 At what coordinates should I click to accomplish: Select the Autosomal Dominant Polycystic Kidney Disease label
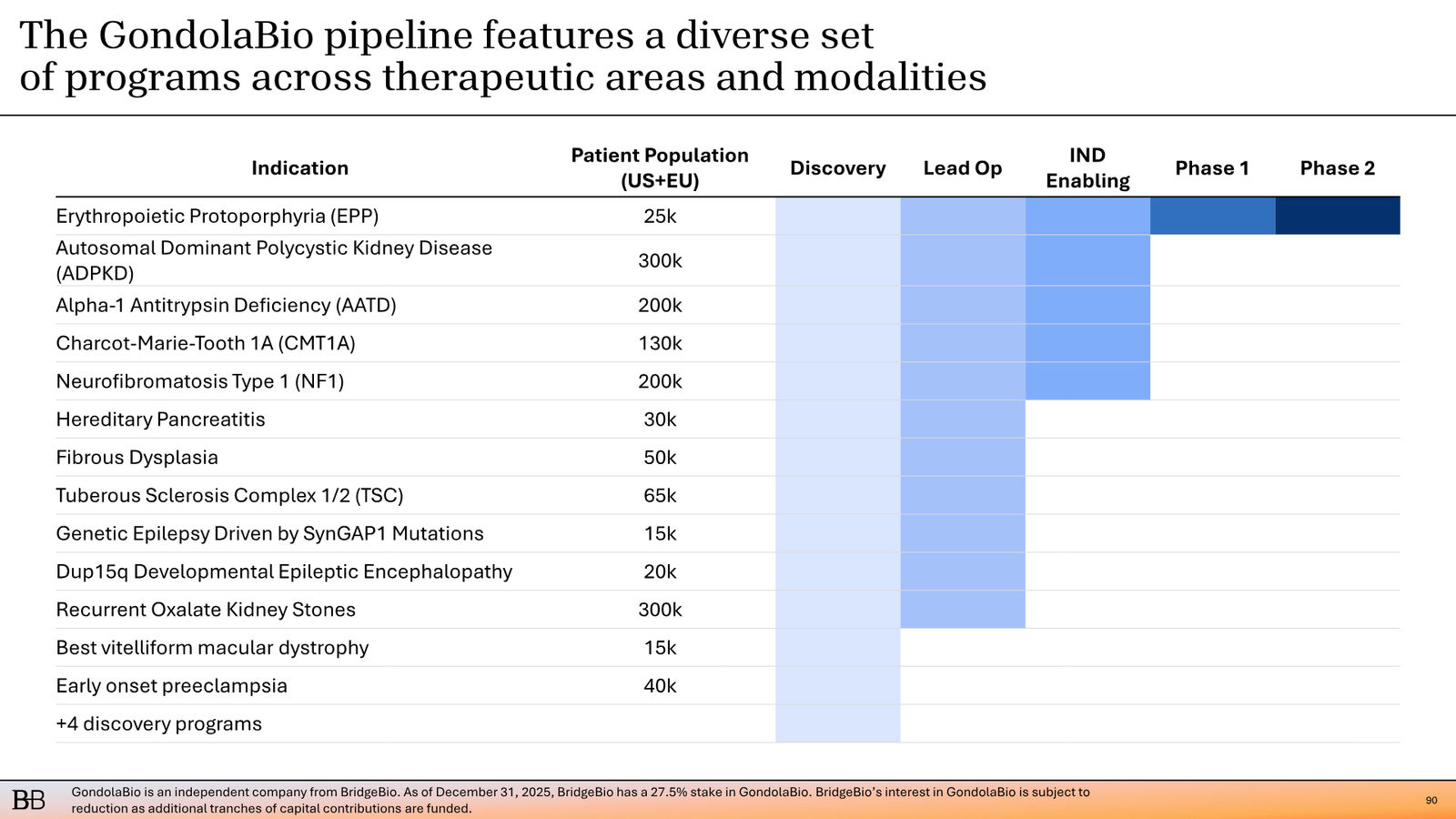[274, 260]
